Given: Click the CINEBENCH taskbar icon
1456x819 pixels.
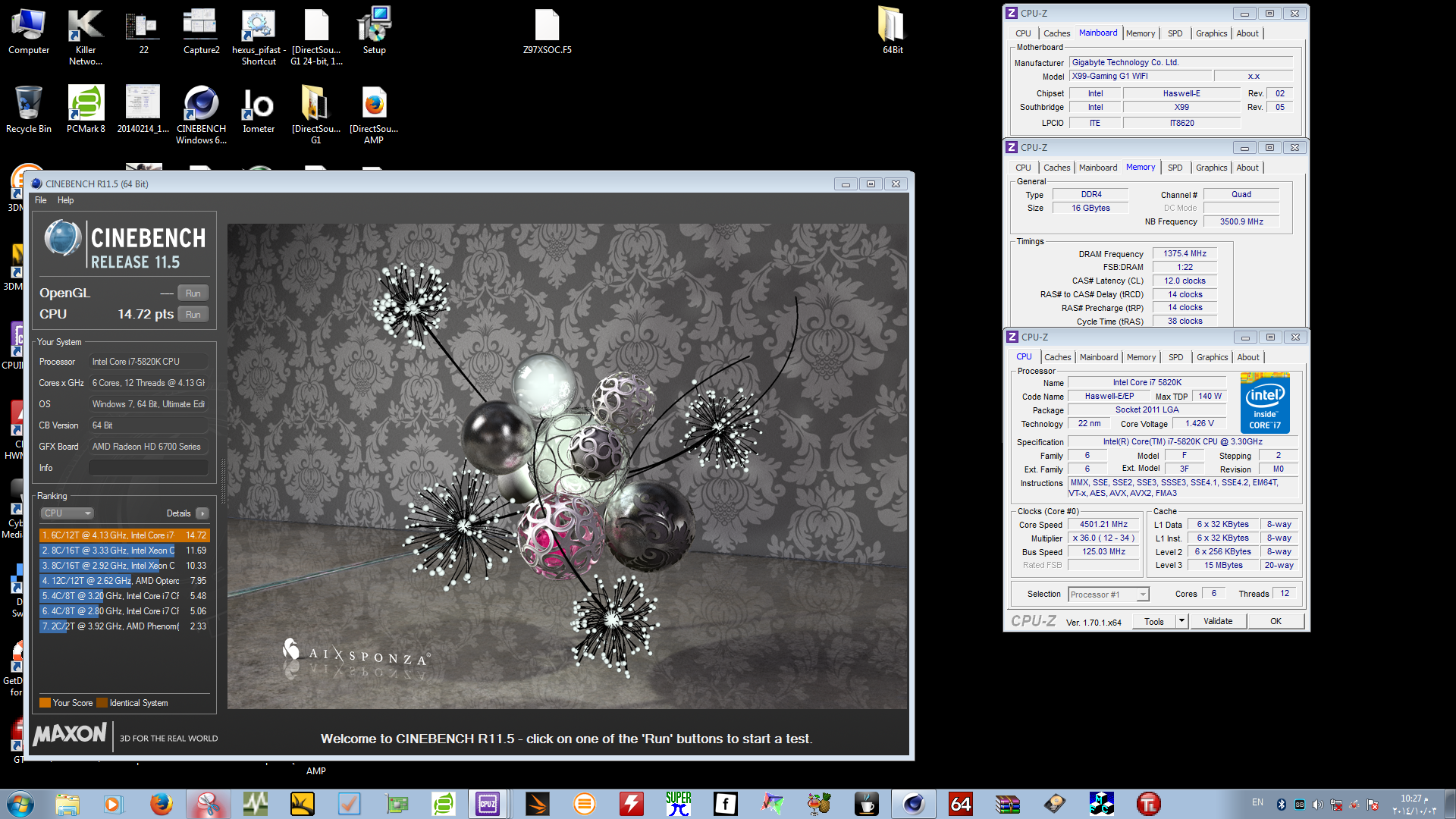Looking at the screenshot, I should [913, 804].
